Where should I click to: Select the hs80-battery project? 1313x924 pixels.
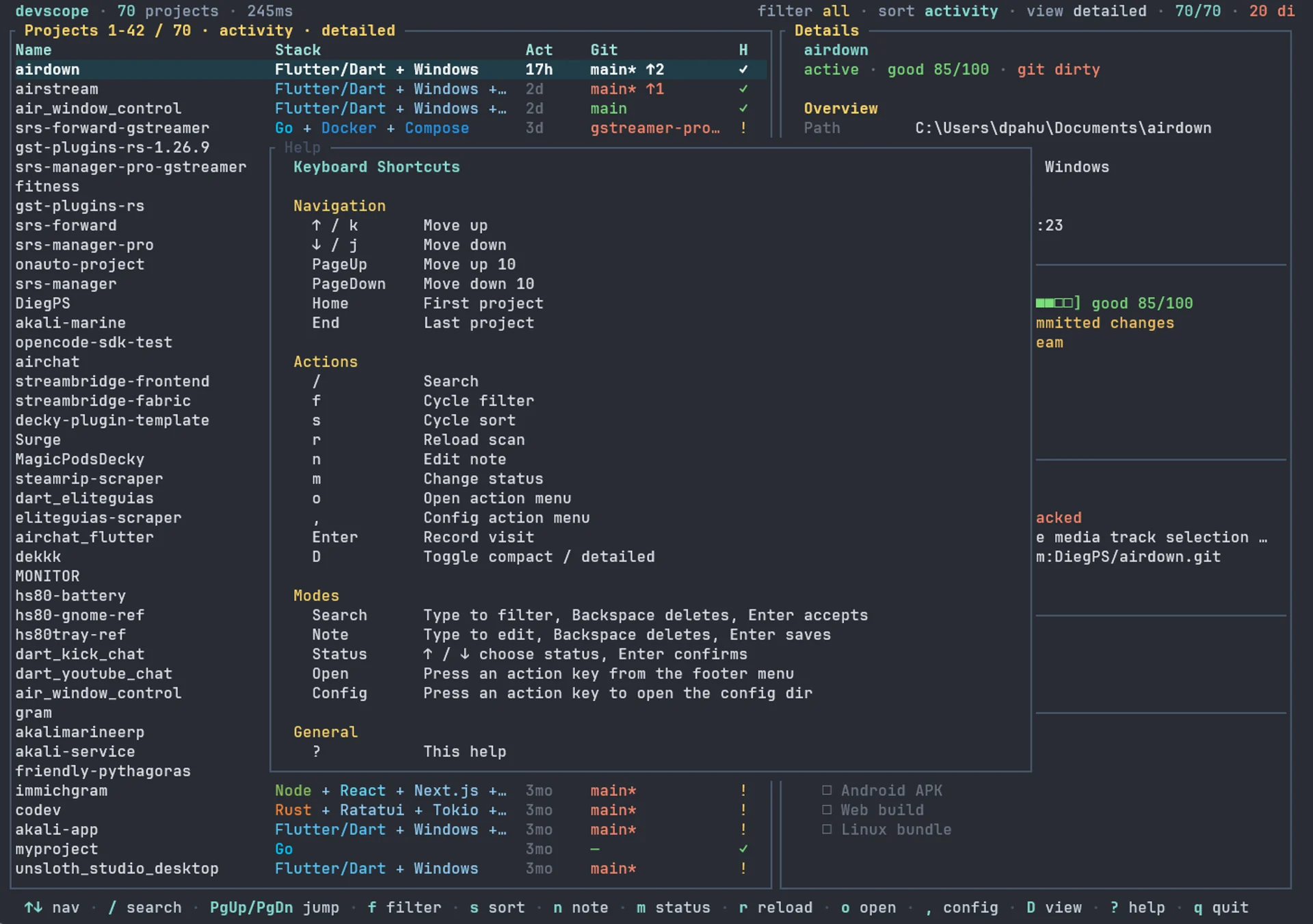[x=70, y=596]
